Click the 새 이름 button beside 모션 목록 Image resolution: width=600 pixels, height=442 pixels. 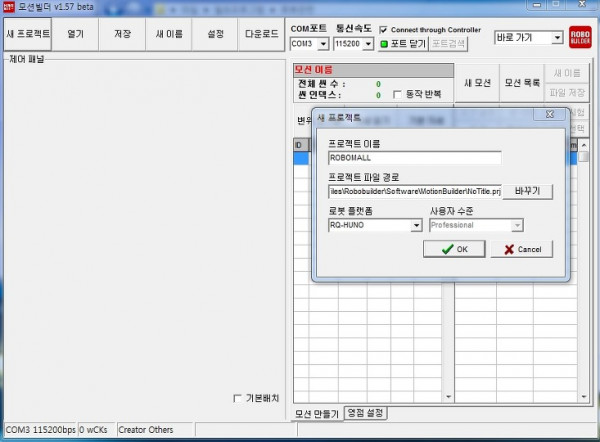pos(567,73)
